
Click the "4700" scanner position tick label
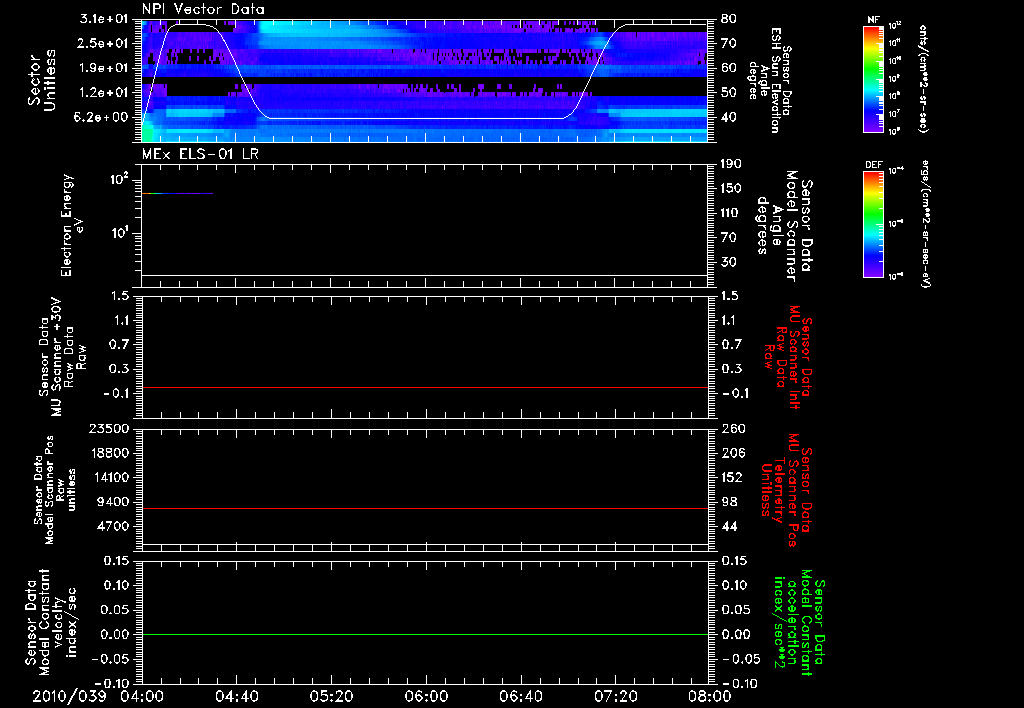[112, 526]
